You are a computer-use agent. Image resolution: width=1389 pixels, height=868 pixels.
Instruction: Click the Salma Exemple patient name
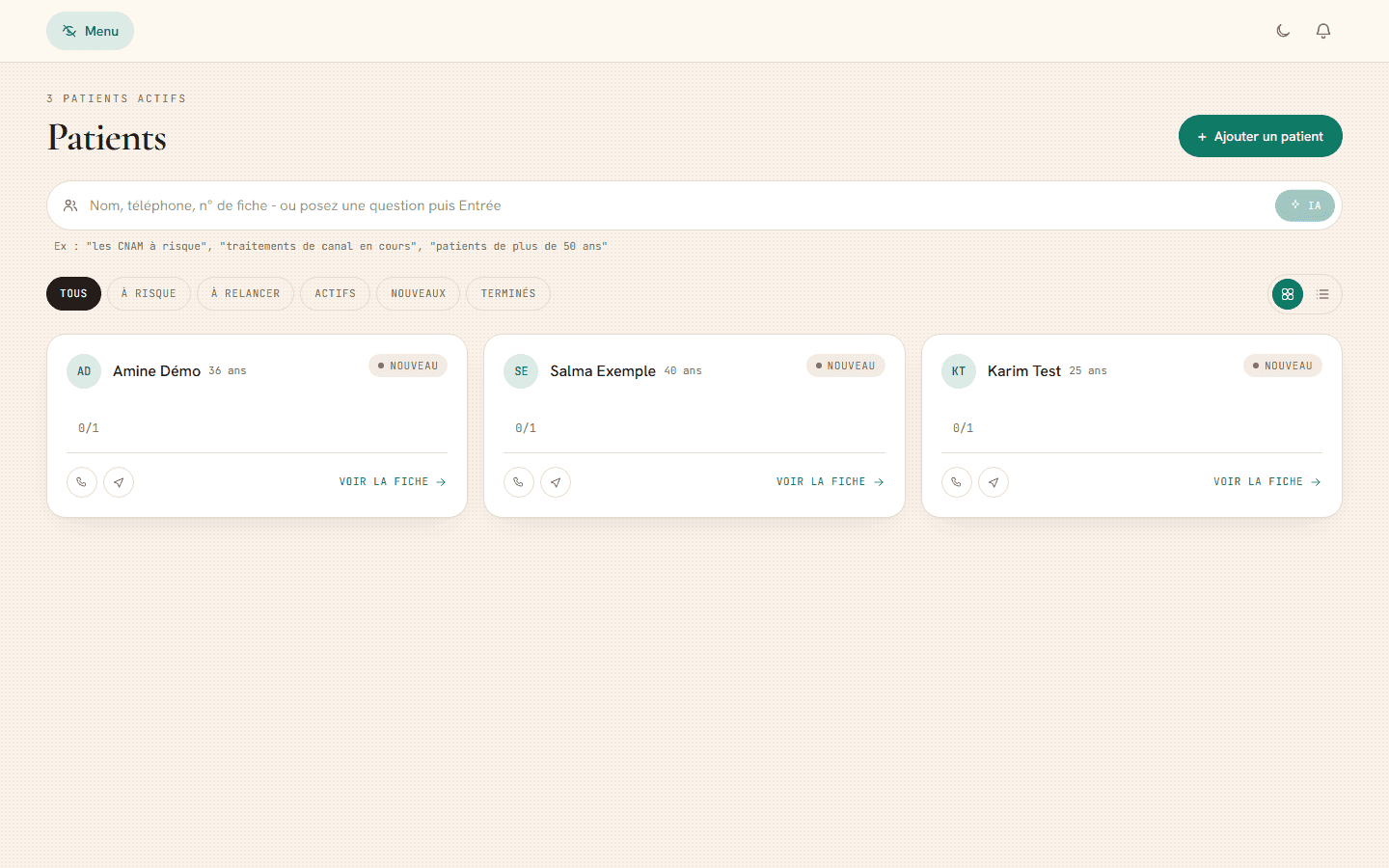point(603,371)
